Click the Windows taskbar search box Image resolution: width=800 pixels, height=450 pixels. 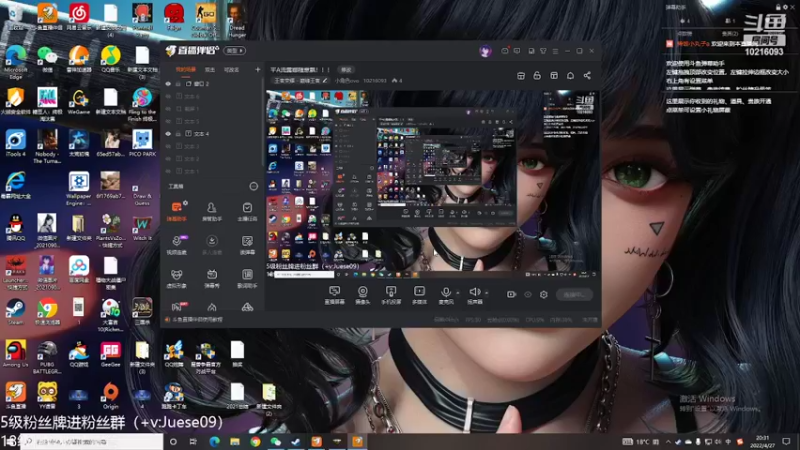tap(92, 441)
